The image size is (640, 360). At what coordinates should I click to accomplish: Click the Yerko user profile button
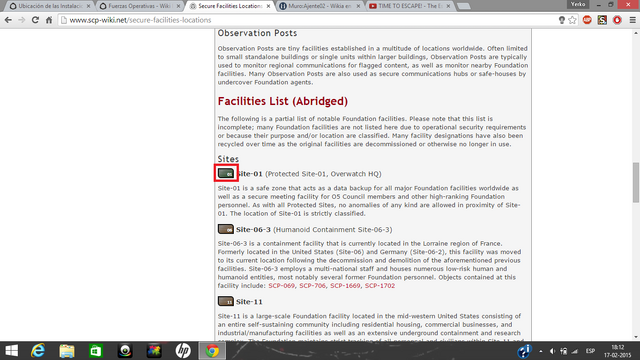(x=578, y=4)
